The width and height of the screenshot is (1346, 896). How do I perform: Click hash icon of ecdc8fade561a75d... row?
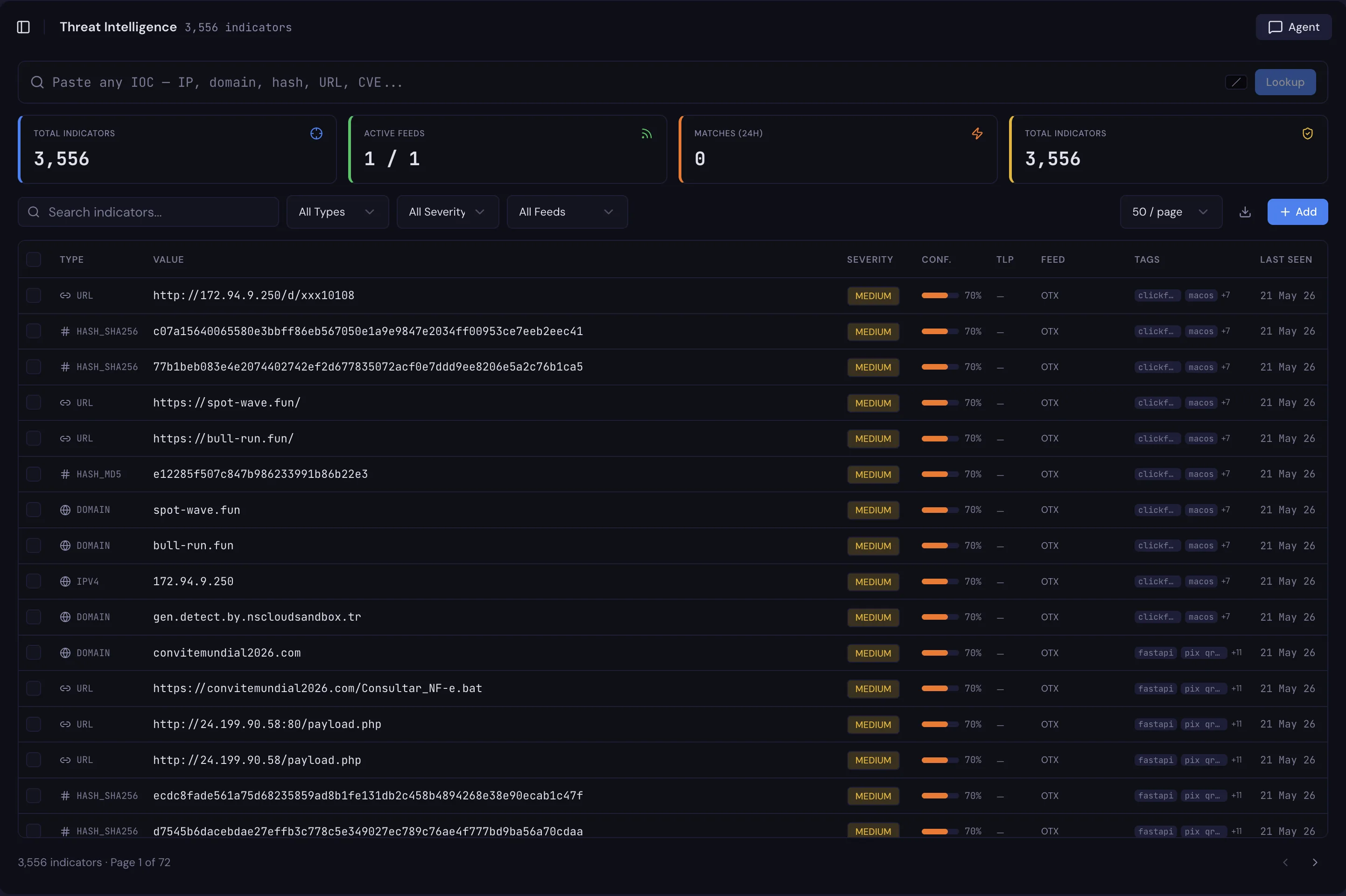click(x=65, y=795)
